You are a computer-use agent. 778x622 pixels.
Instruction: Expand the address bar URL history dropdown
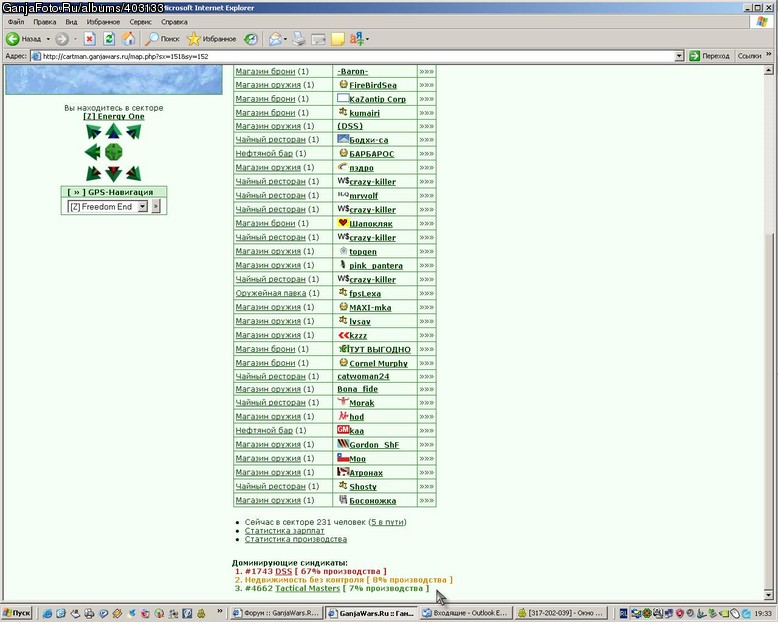(x=679, y=57)
